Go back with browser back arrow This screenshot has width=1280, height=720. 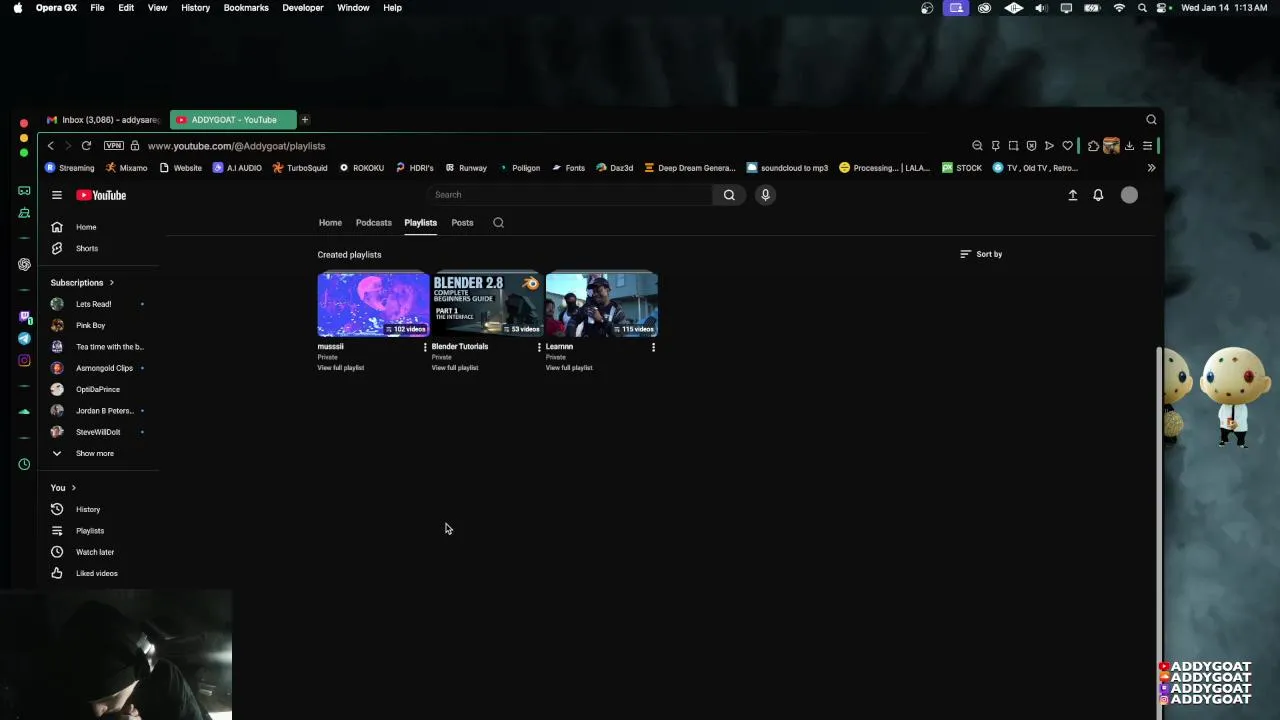tap(50, 146)
